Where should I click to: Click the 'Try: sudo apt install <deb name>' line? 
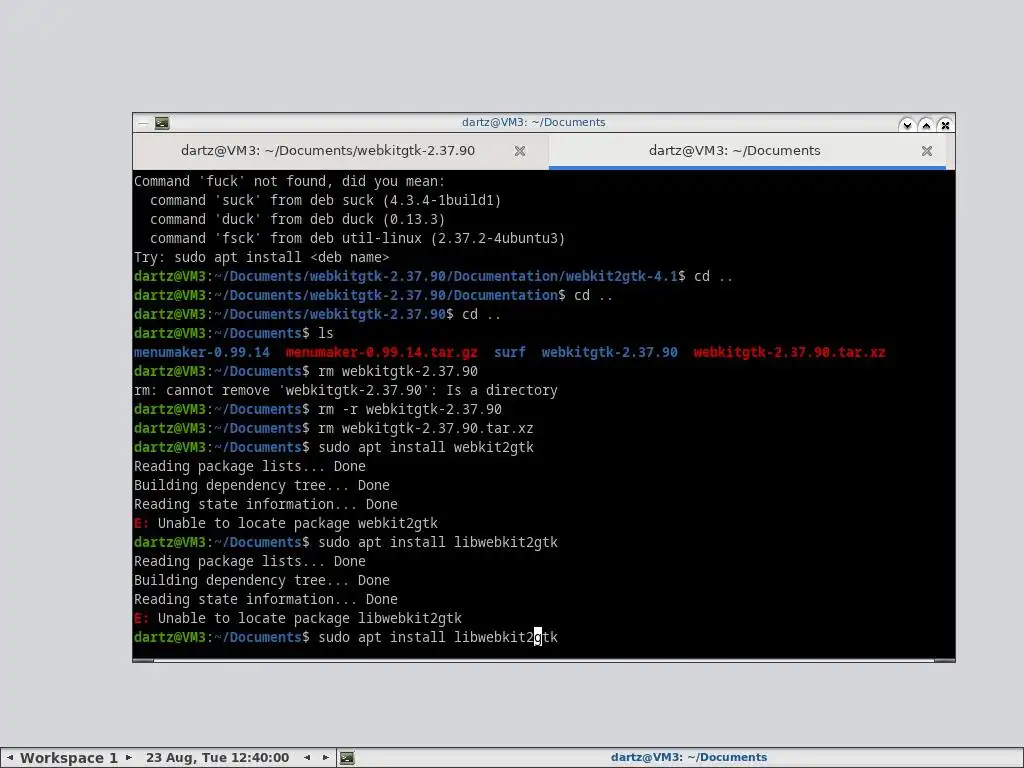[261, 257]
